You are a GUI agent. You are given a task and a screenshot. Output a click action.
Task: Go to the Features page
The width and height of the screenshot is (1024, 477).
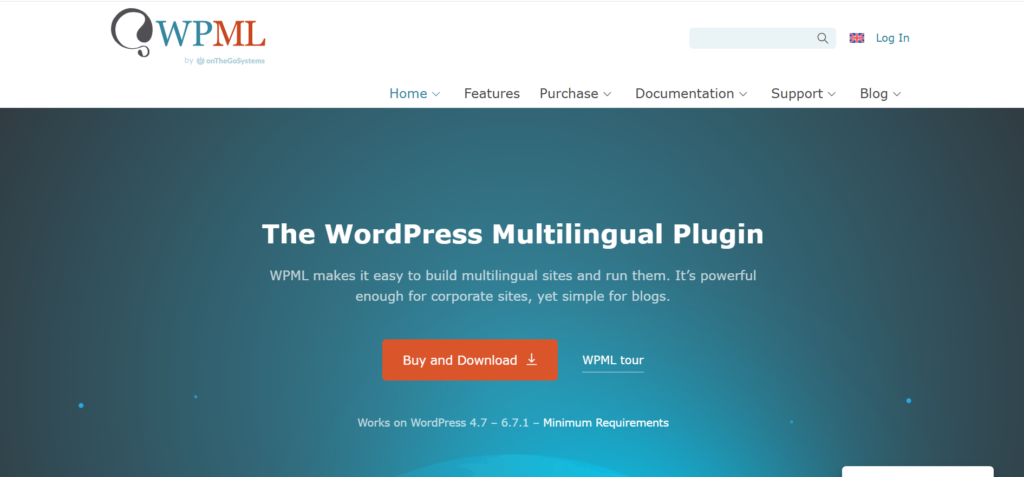(492, 93)
